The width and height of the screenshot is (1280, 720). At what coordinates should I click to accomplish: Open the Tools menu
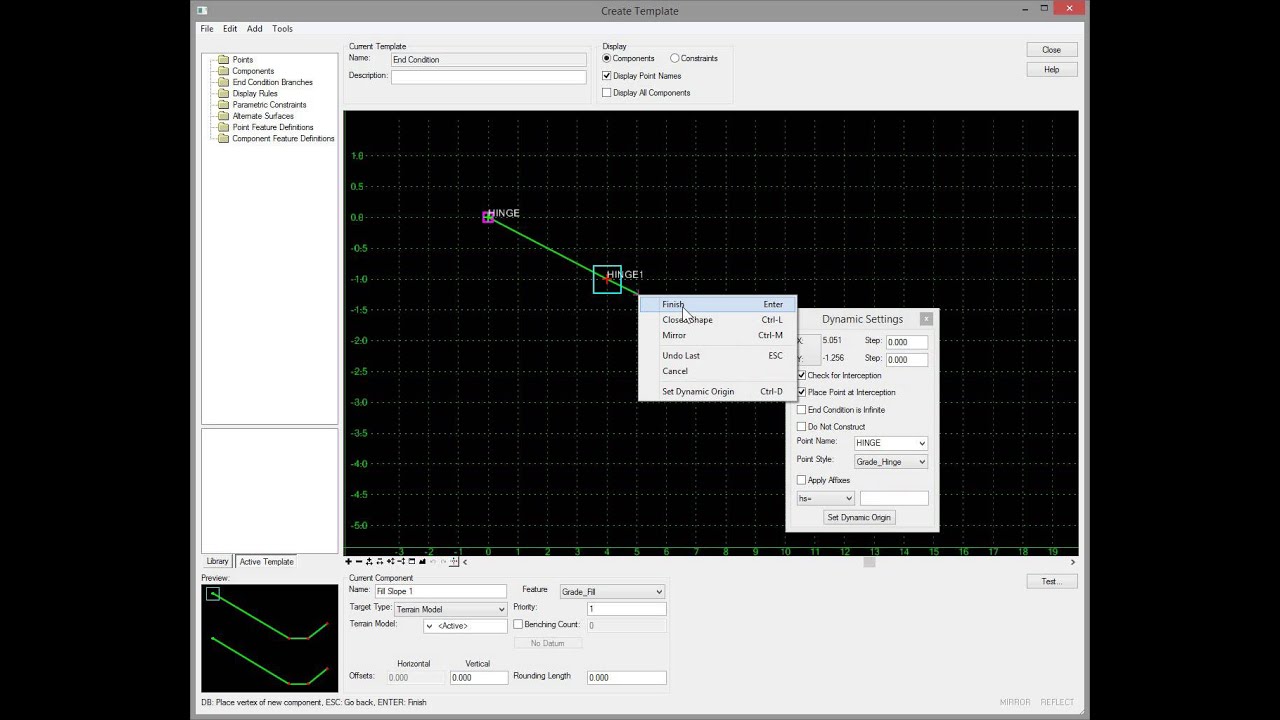point(283,29)
